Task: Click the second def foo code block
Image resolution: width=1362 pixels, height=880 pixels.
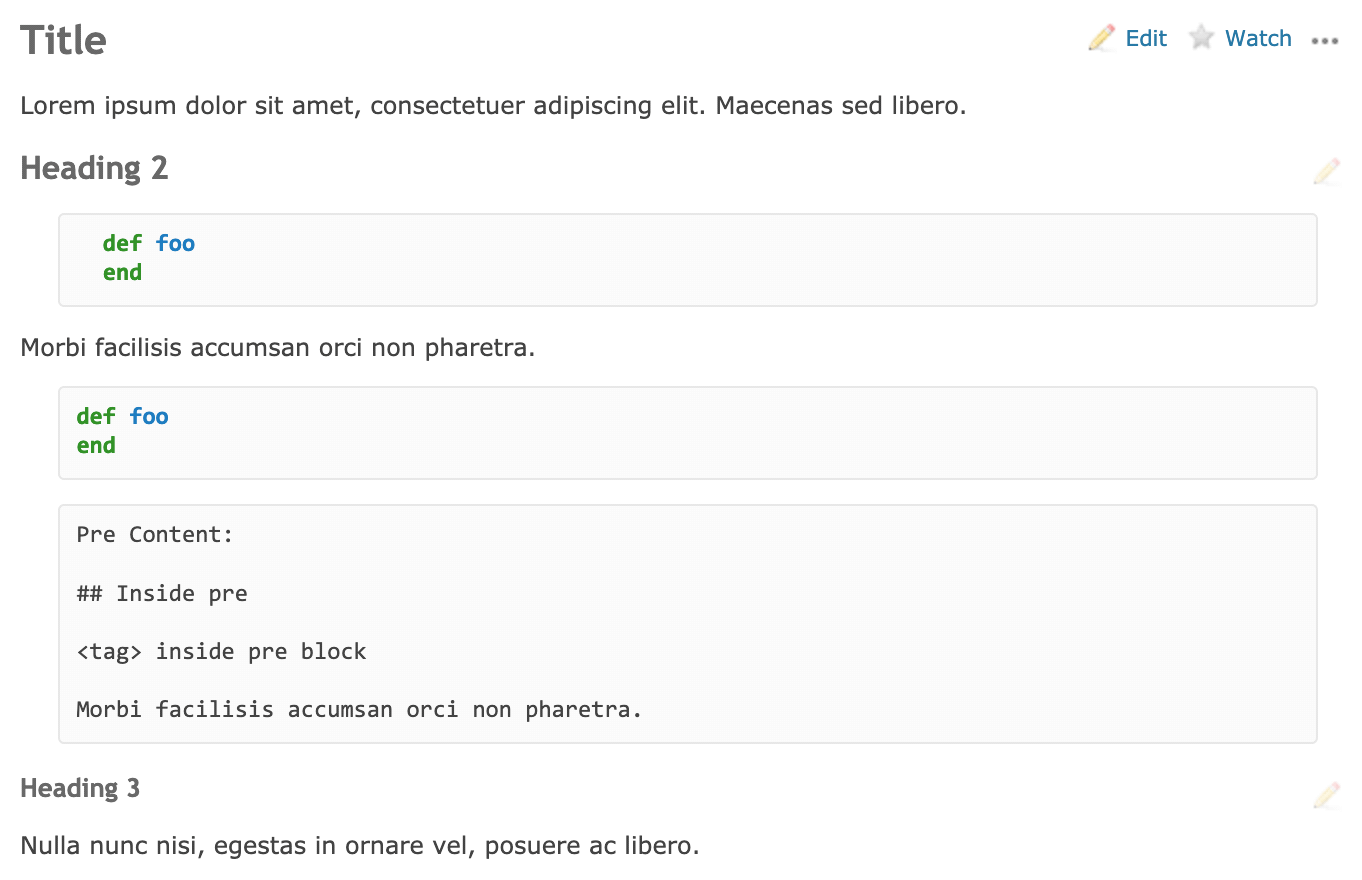Action: [688, 433]
